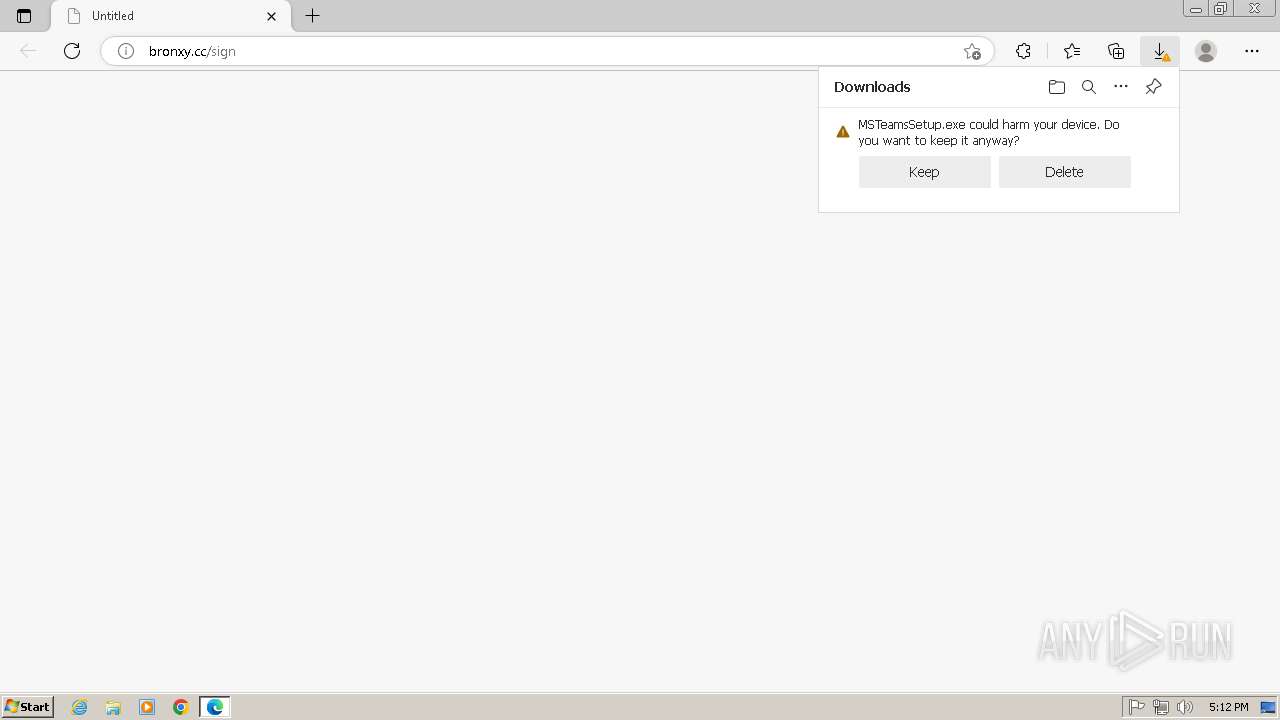This screenshot has width=1280, height=720.
Task: Close the Untitled tab
Action: click(271, 16)
